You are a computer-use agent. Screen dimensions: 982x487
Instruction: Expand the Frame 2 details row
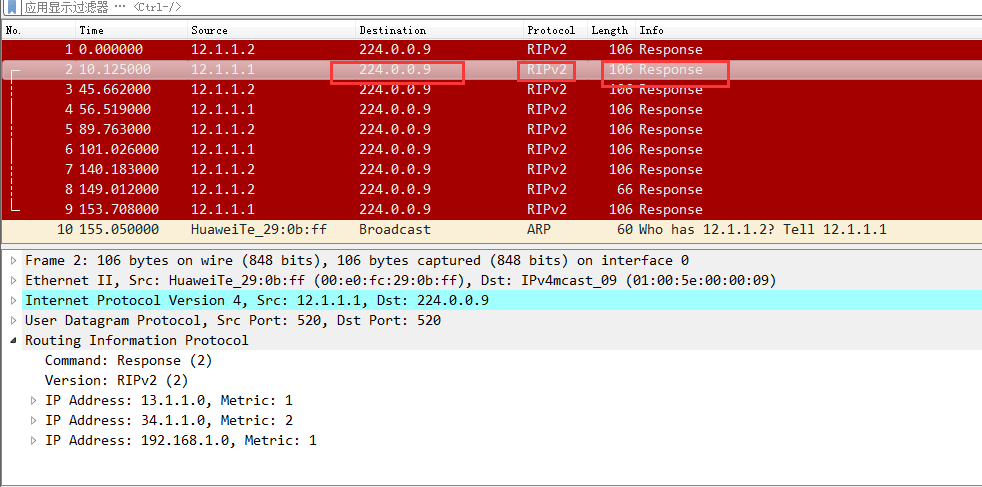(x=14, y=260)
